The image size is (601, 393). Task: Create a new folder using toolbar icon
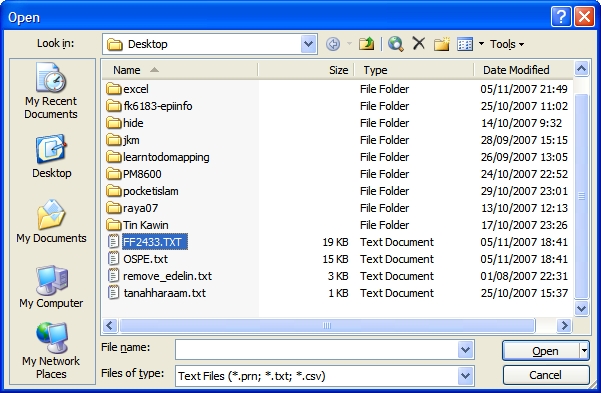442,44
